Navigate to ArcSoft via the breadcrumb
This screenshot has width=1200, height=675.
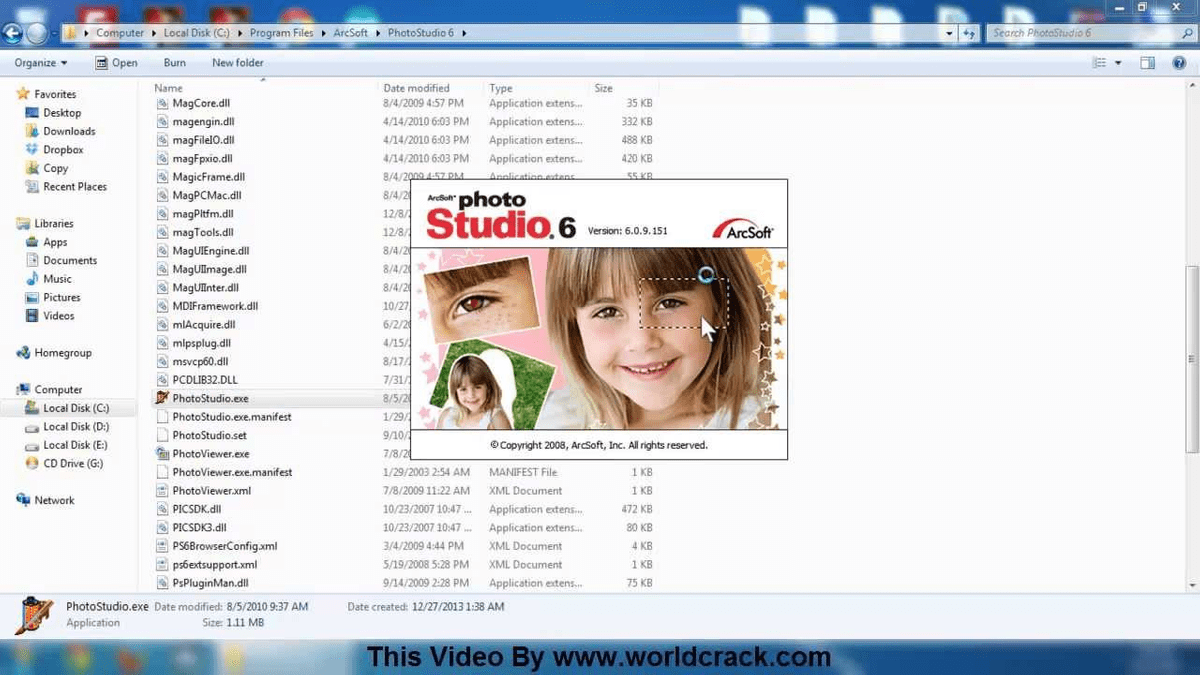(351, 32)
